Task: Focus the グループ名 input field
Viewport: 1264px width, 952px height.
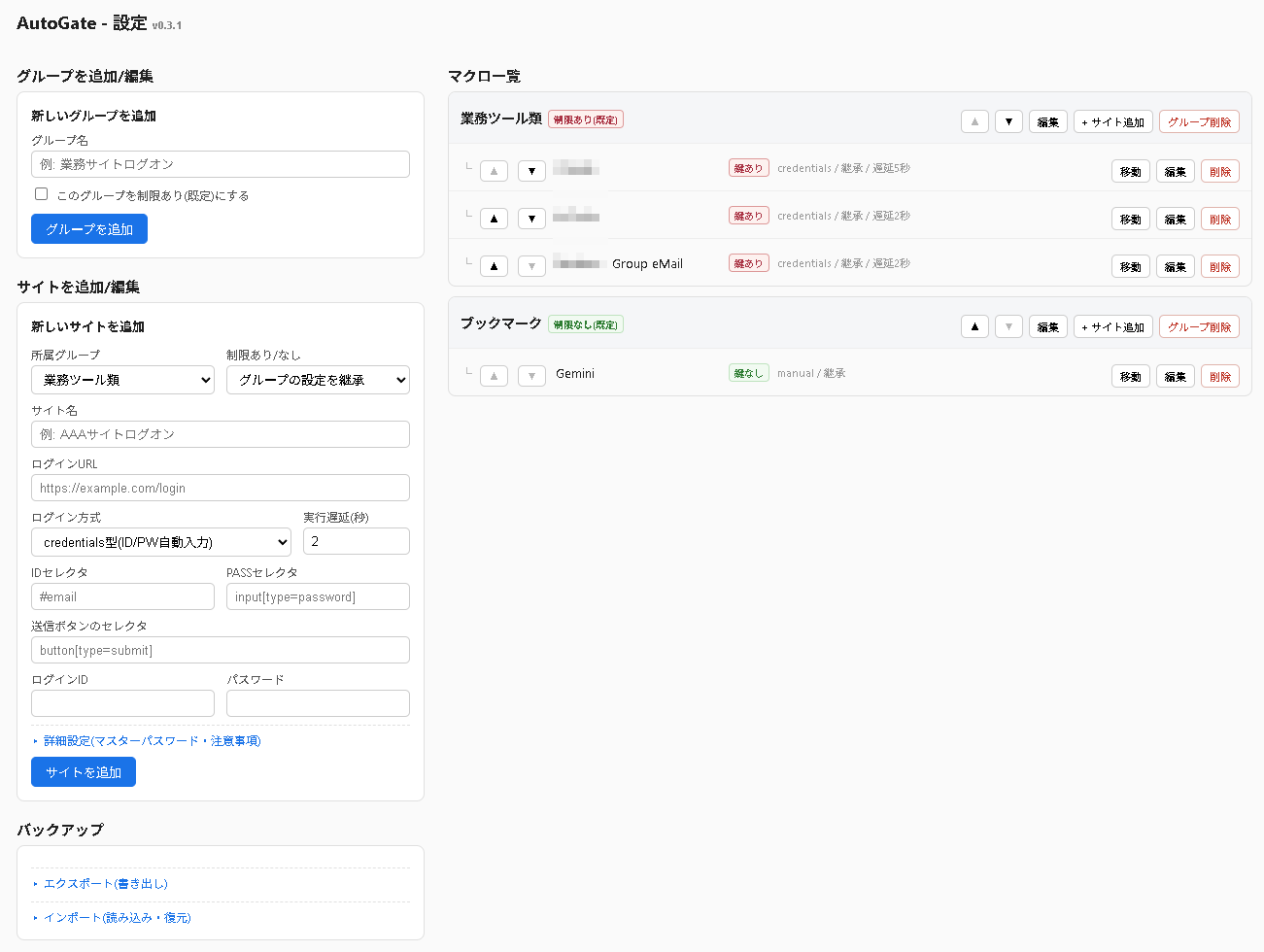Action: click(x=221, y=164)
